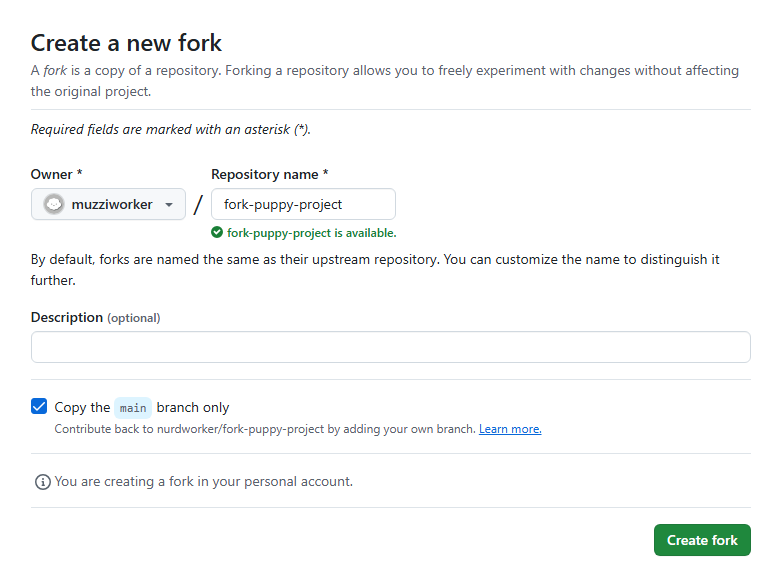Click the "Description (optional)" label
This screenshot has height=572, width=784.
tap(95, 317)
